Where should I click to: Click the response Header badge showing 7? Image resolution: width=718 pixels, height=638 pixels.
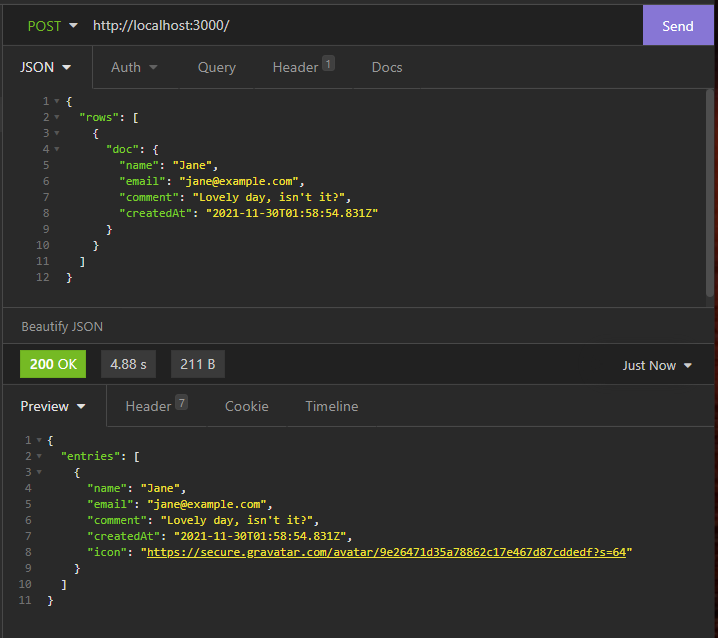click(182, 402)
